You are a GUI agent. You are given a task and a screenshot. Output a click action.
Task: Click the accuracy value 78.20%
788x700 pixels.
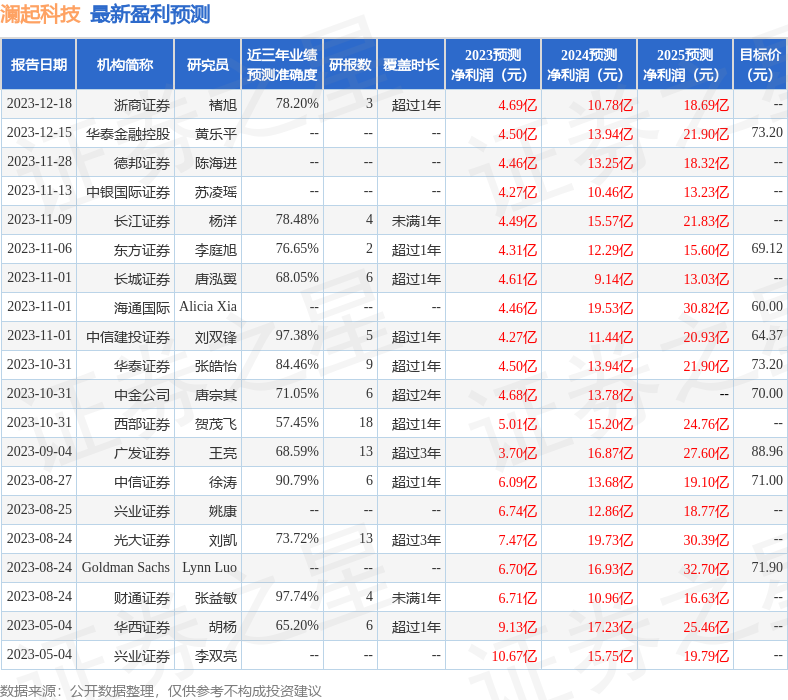[297, 104]
